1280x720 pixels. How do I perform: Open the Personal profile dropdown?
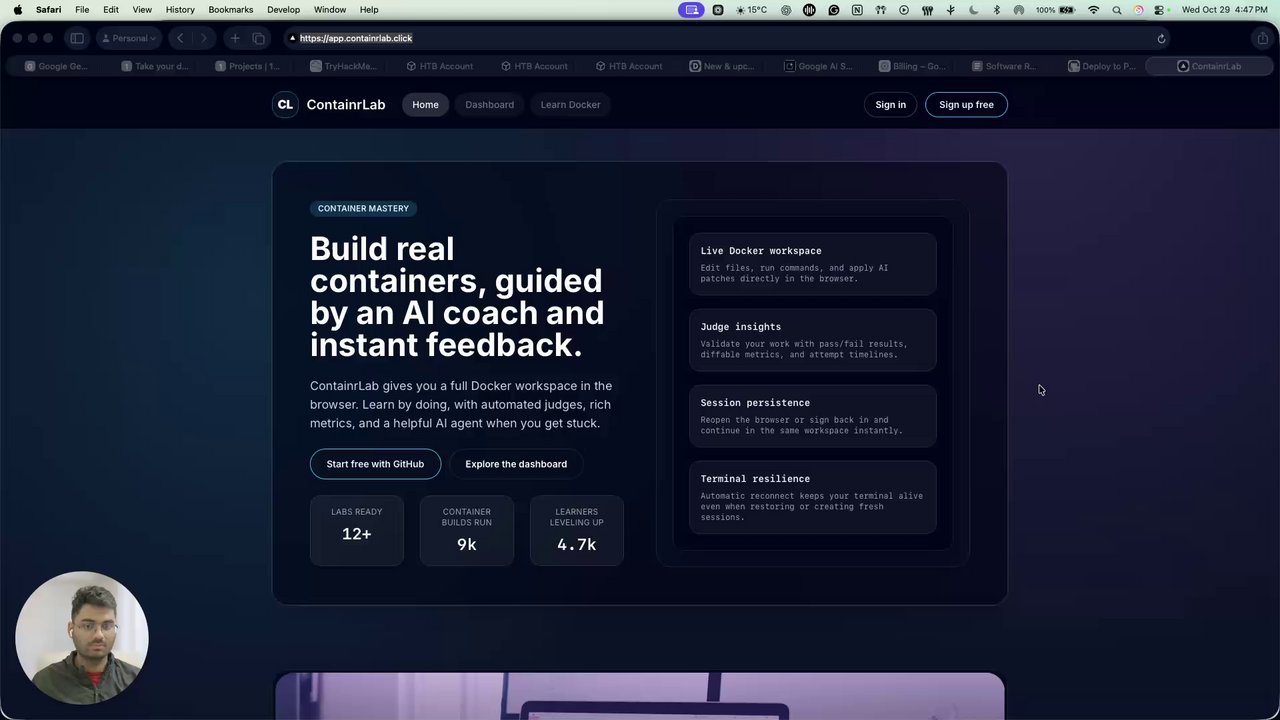tap(129, 38)
